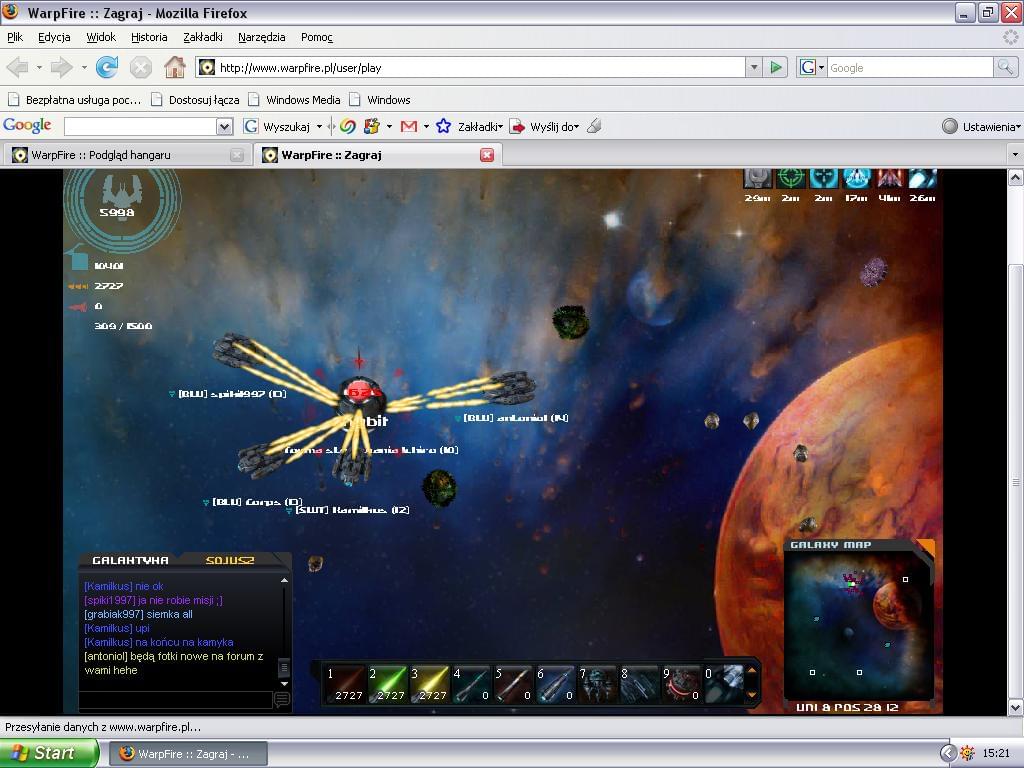Click the Firefox Back arrow button
The image size is (1024, 768).
(x=18, y=67)
